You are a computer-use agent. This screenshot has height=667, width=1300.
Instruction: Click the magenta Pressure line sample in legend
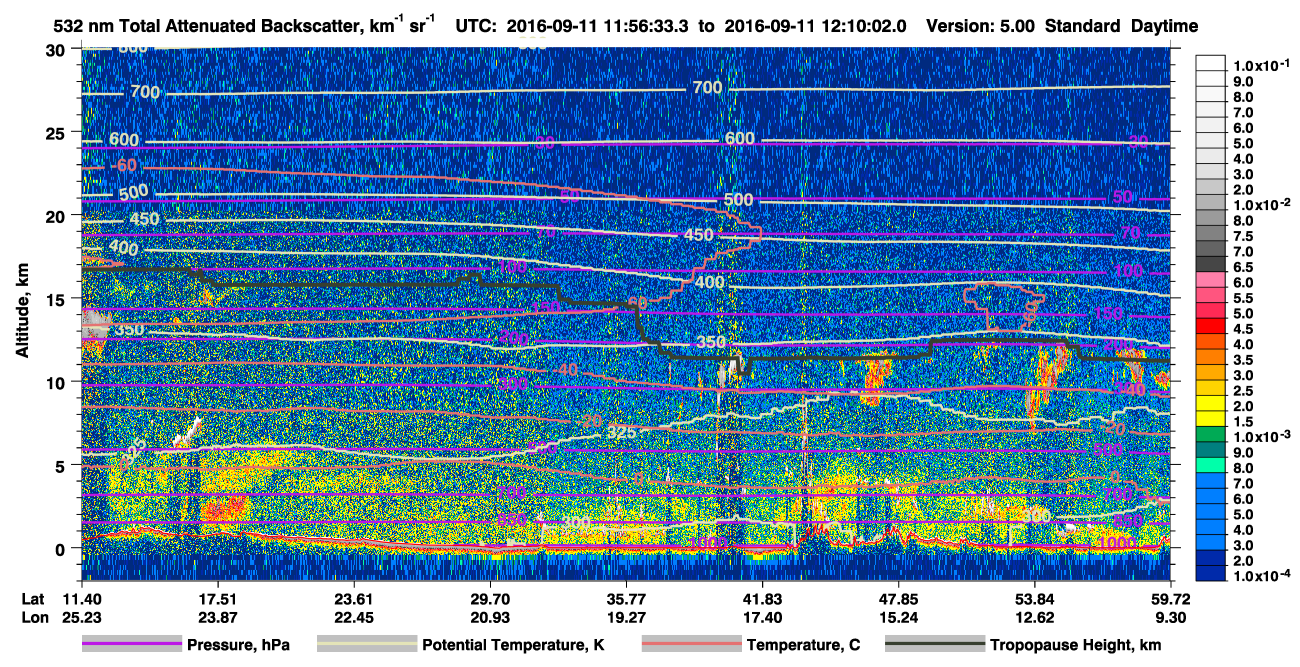click(x=131, y=645)
